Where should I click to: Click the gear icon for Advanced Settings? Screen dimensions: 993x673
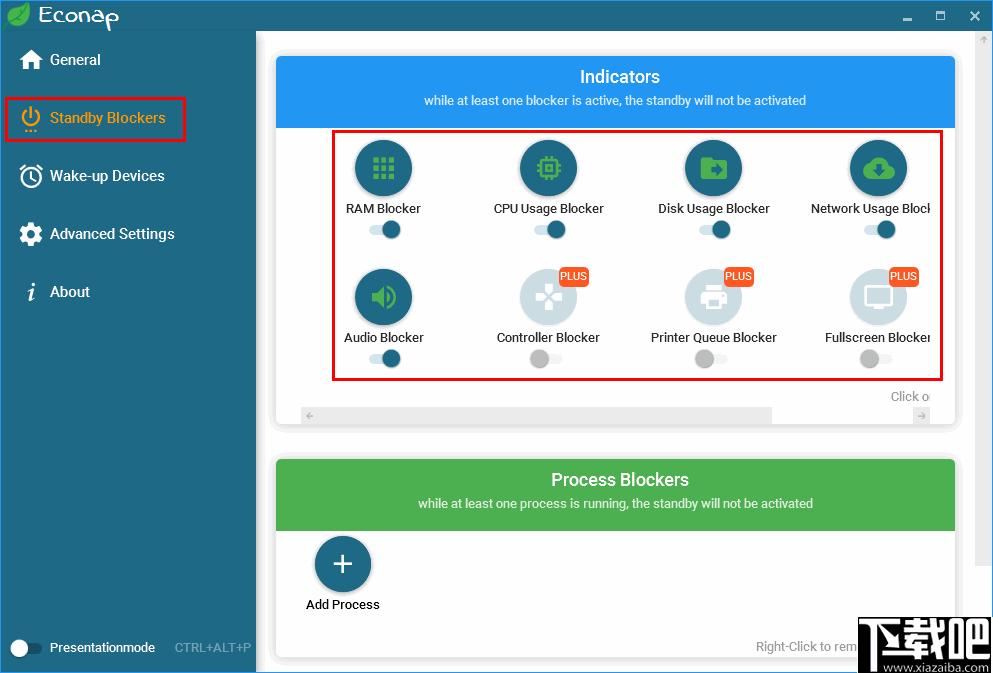click(30, 234)
